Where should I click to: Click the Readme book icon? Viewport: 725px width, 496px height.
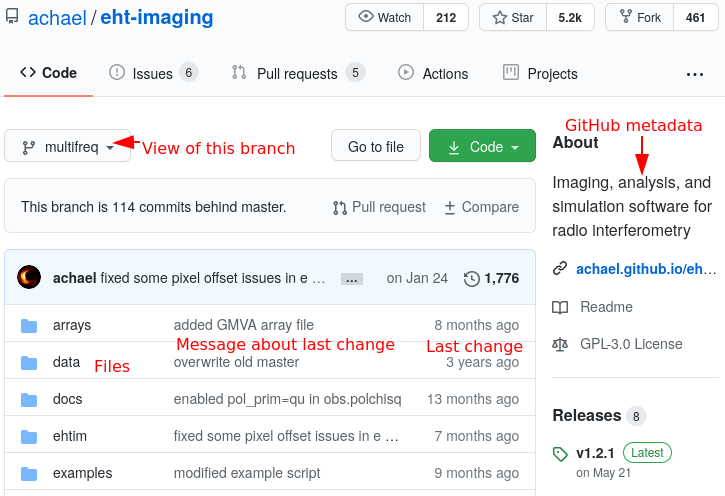(560, 307)
